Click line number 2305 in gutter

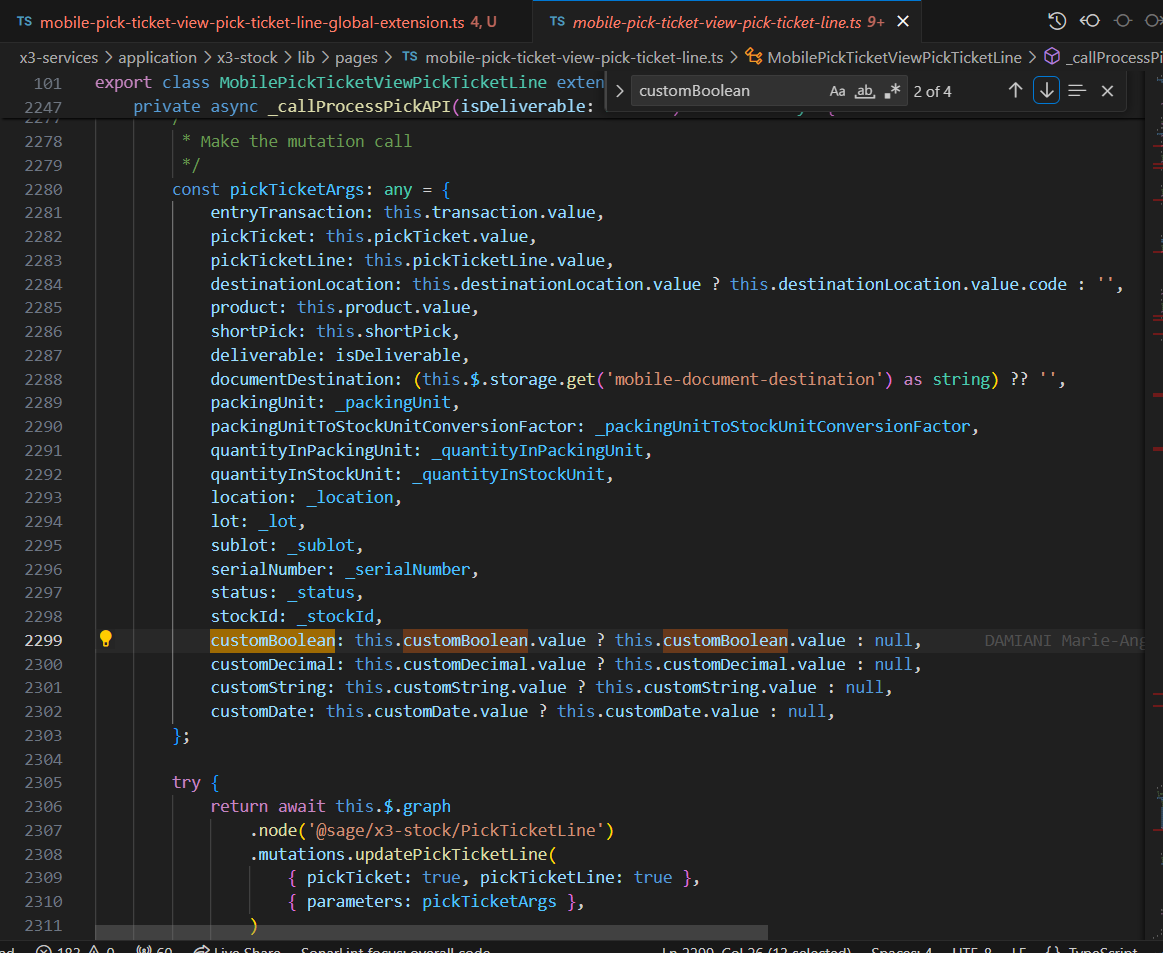pyautogui.click(x=43, y=782)
